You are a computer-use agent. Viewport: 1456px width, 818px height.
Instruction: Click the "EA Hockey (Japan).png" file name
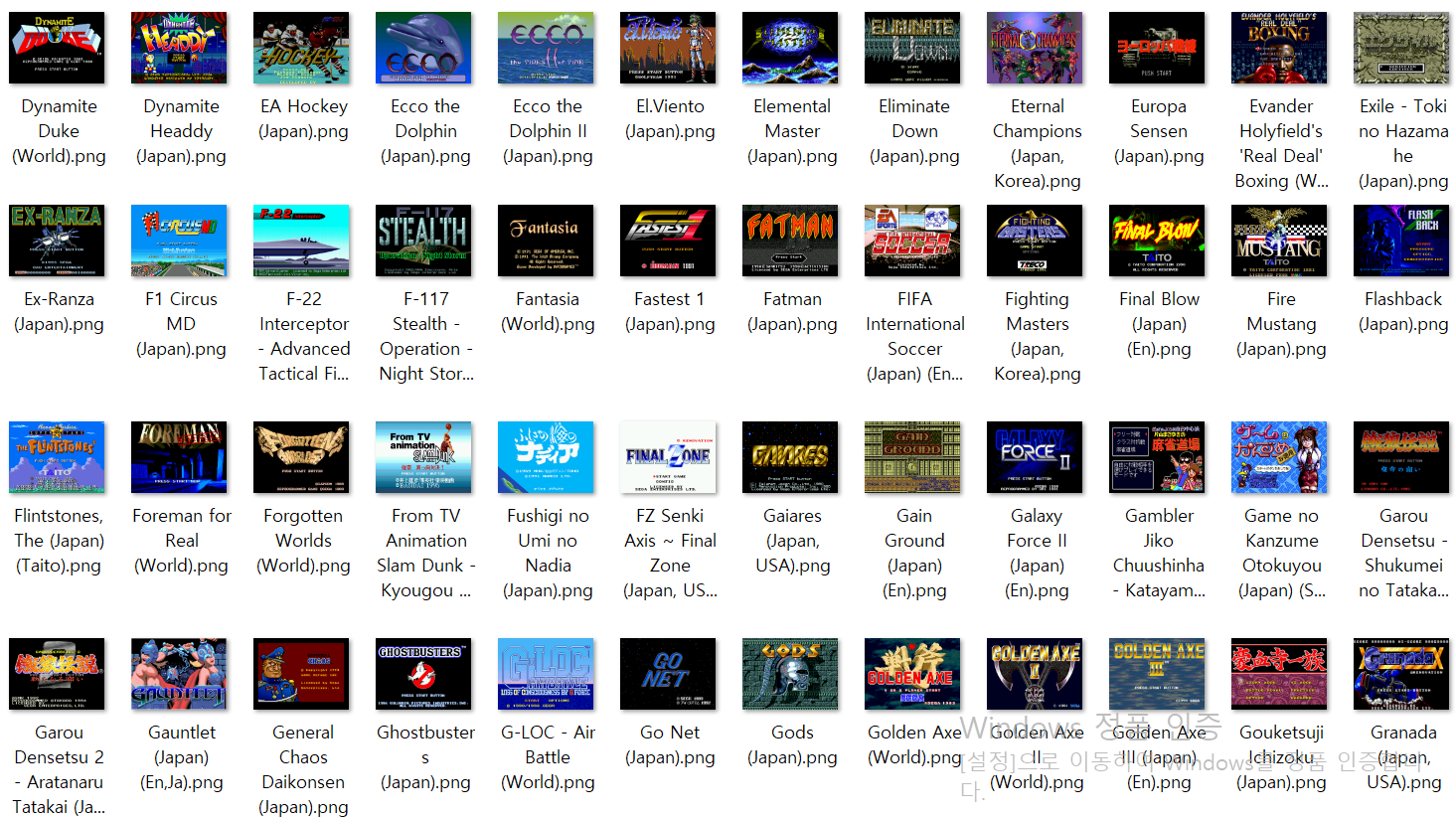click(303, 118)
